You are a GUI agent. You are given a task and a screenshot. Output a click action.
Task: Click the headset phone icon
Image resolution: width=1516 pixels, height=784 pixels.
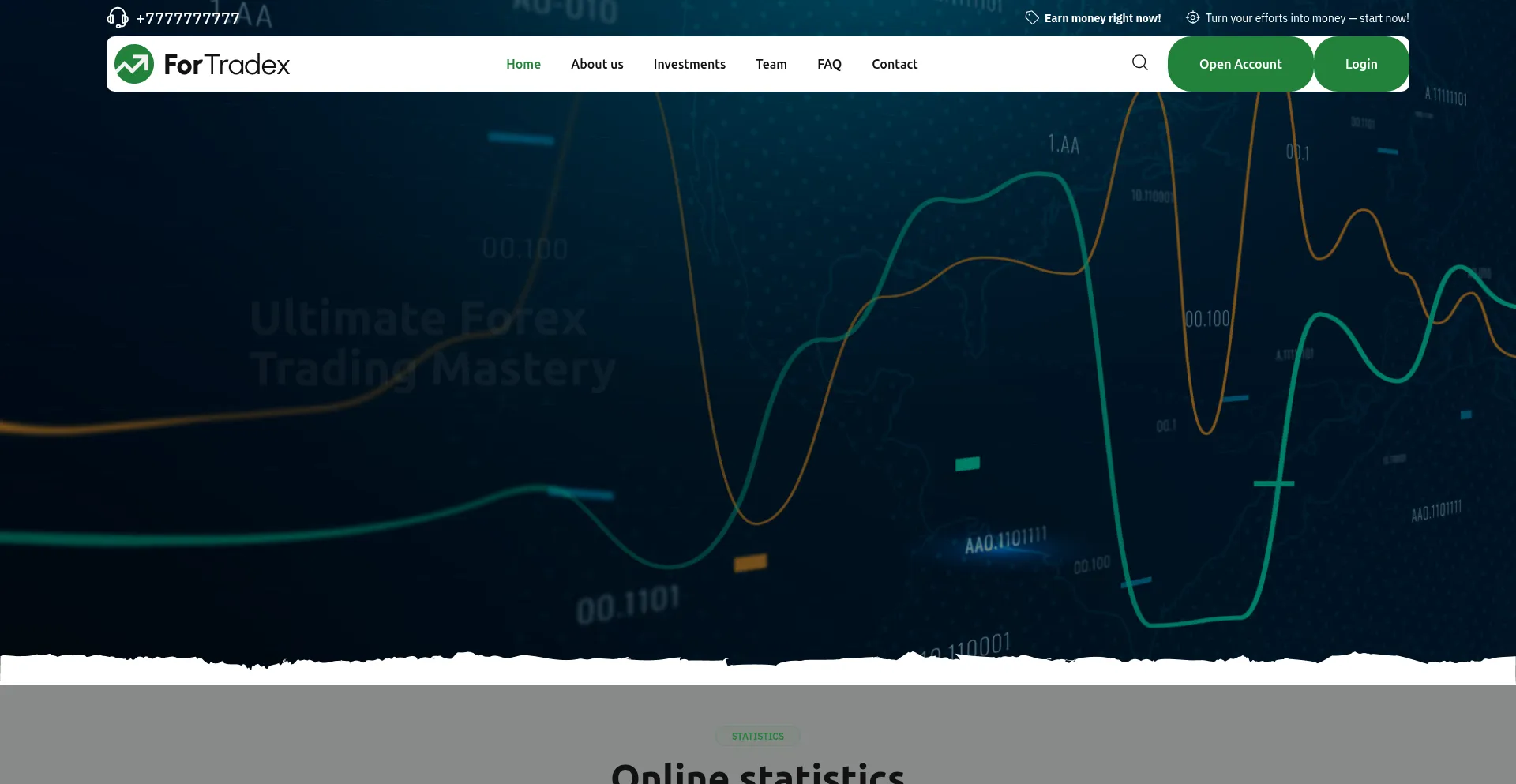[x=118, y=17]
